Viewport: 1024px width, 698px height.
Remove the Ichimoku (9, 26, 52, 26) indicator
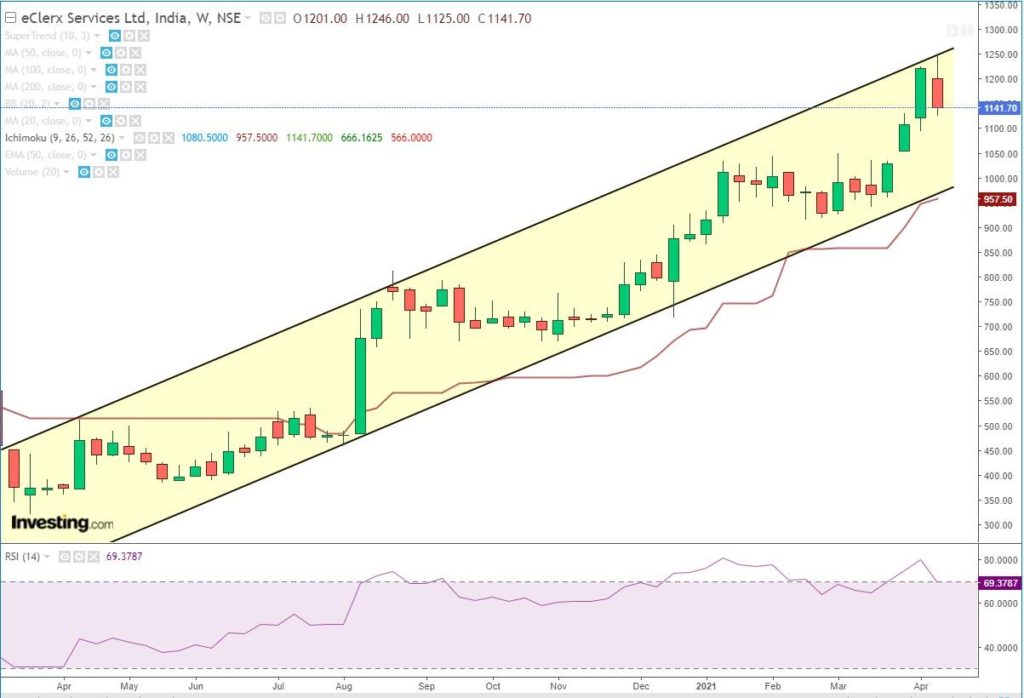coord(168,138)
